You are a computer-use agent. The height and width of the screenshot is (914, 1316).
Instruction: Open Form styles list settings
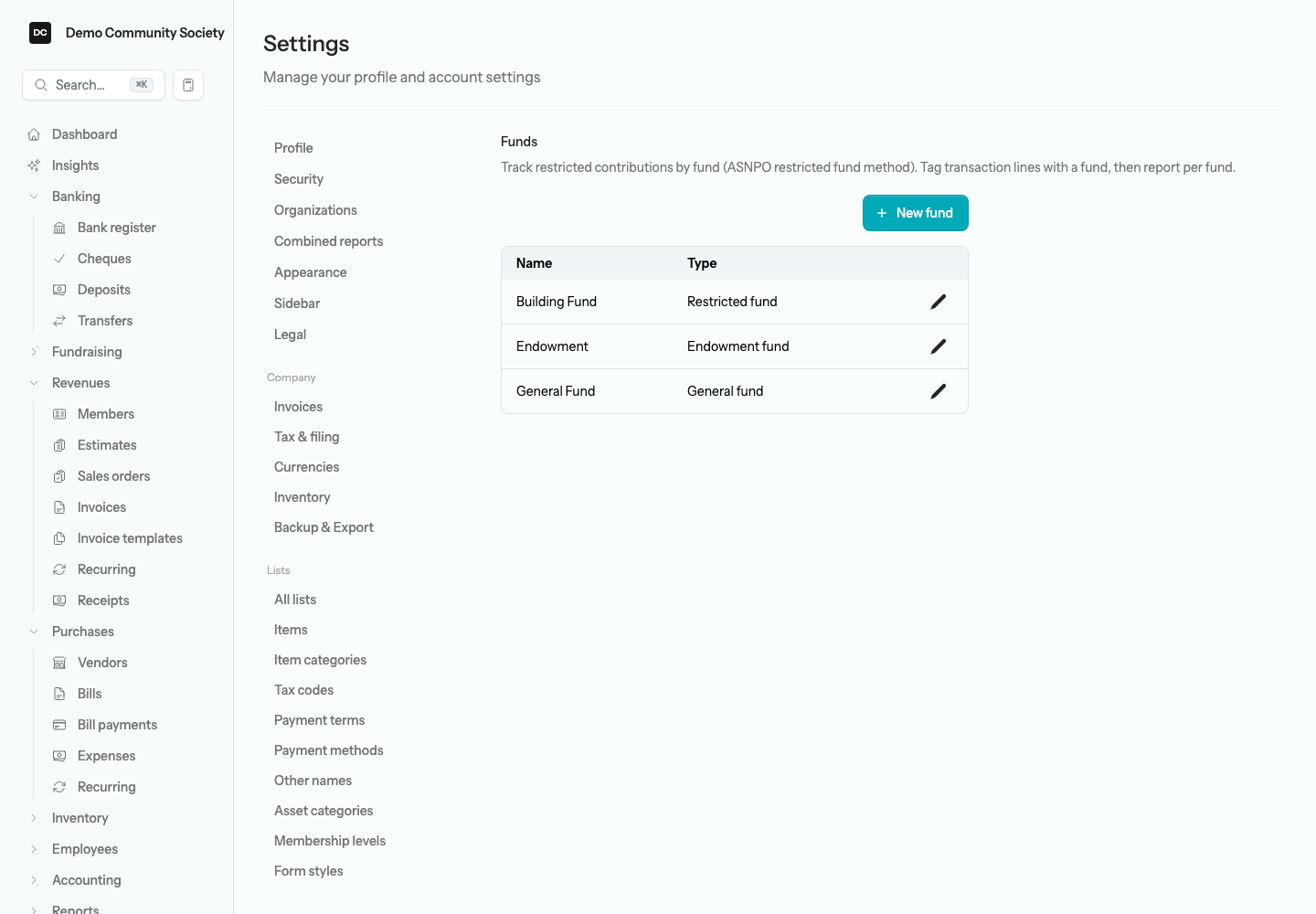click(309, 871)
